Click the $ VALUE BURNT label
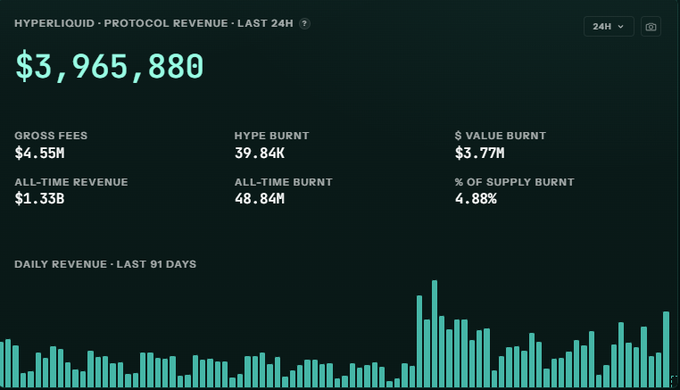Screen dimensions: 680x390 click(x=500, y=136)
